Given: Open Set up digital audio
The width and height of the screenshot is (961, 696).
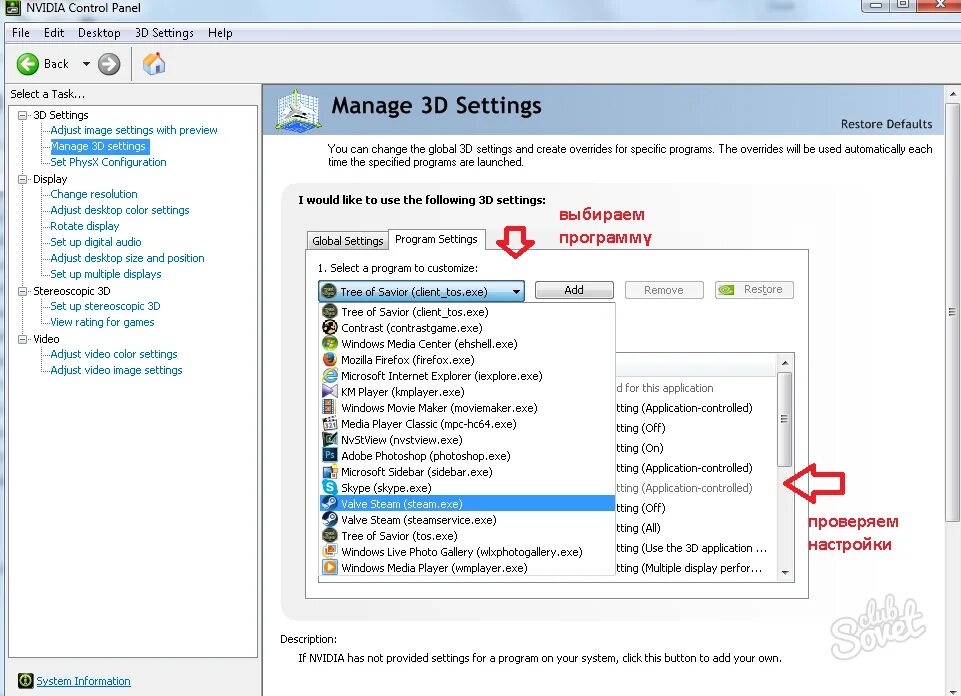Looking at the screenshot, I should pos(96,241).
